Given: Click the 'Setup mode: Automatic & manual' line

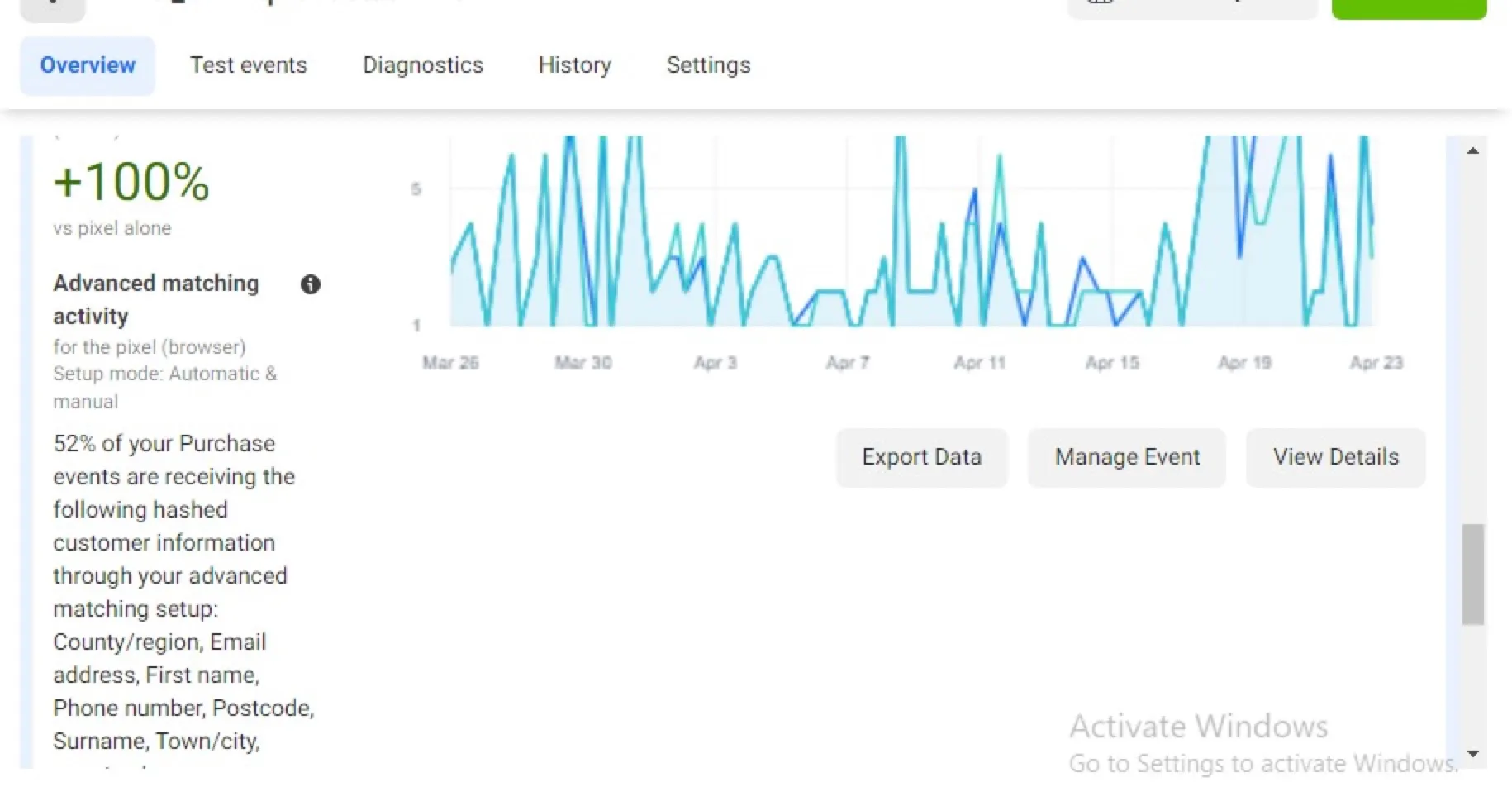Looking at the screenshot, I should tap(165, 388).
